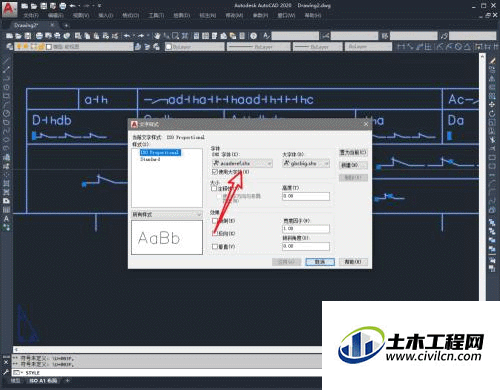Viewport: 500px width, 390px height.
Task: Open the SHX font acaderef.shx dropdown
Action: [x=242, y=163]
